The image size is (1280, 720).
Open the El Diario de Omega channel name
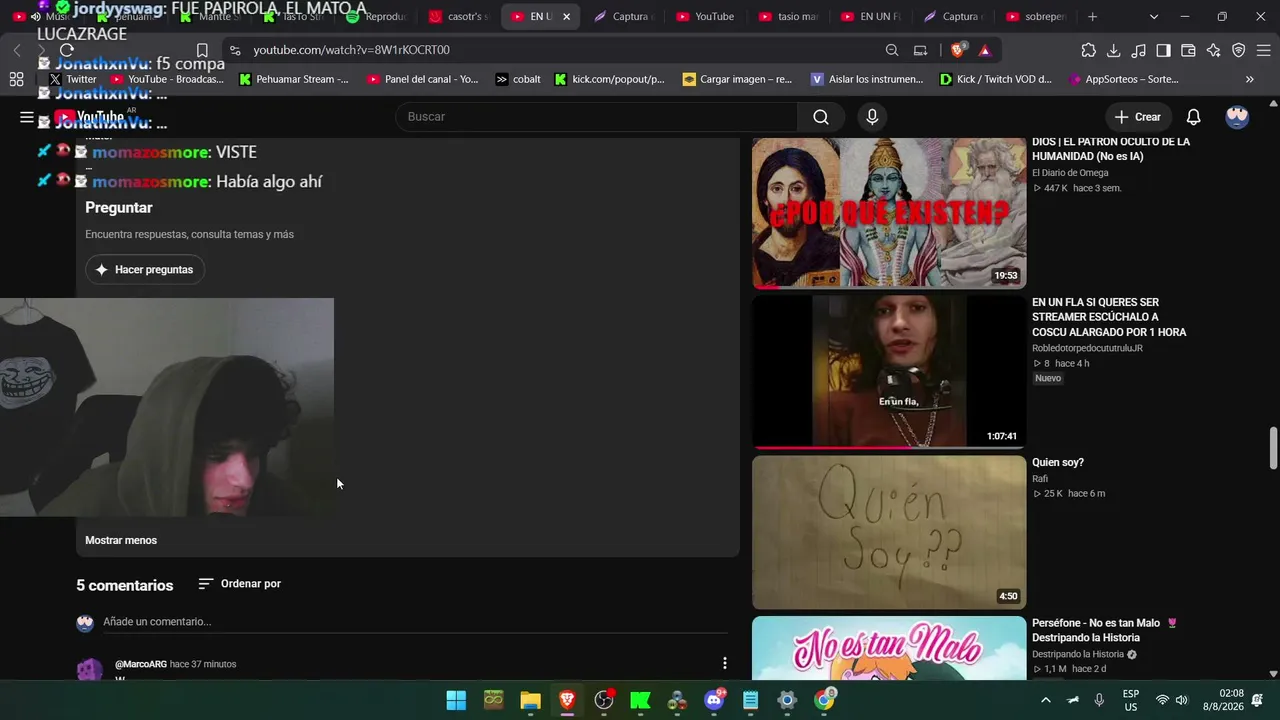(1070, 173)
